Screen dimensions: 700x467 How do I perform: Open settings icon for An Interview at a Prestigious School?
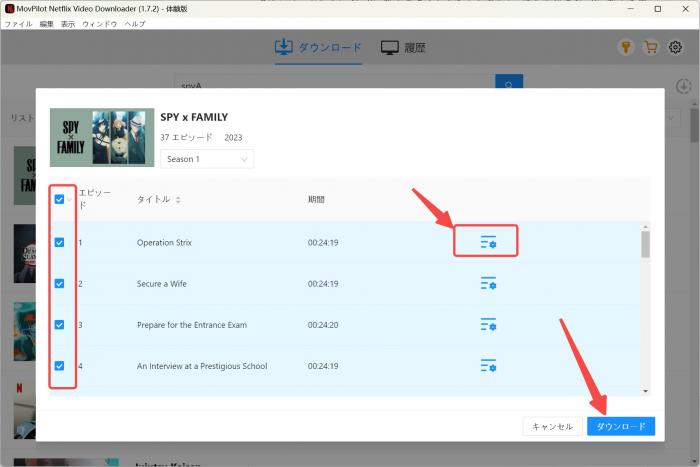click(x=488, y=365)
